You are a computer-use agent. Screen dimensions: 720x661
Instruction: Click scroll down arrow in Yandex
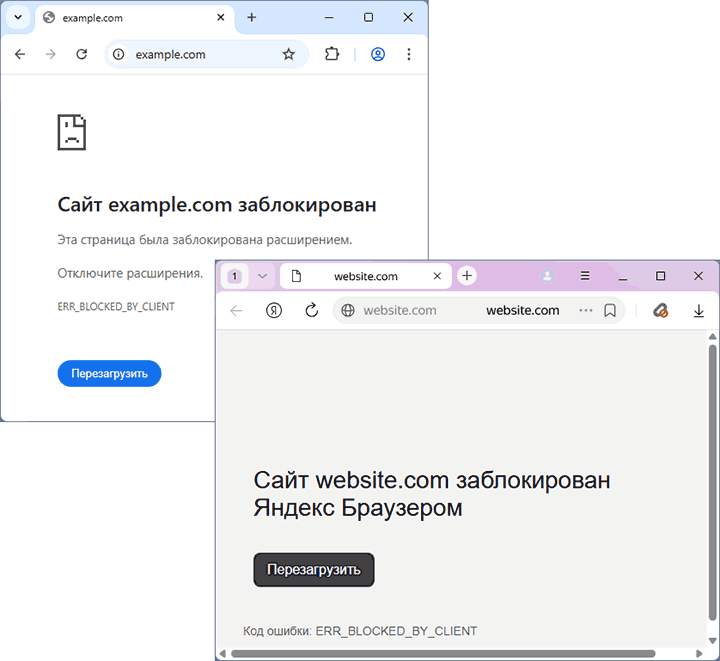(712, 640)
